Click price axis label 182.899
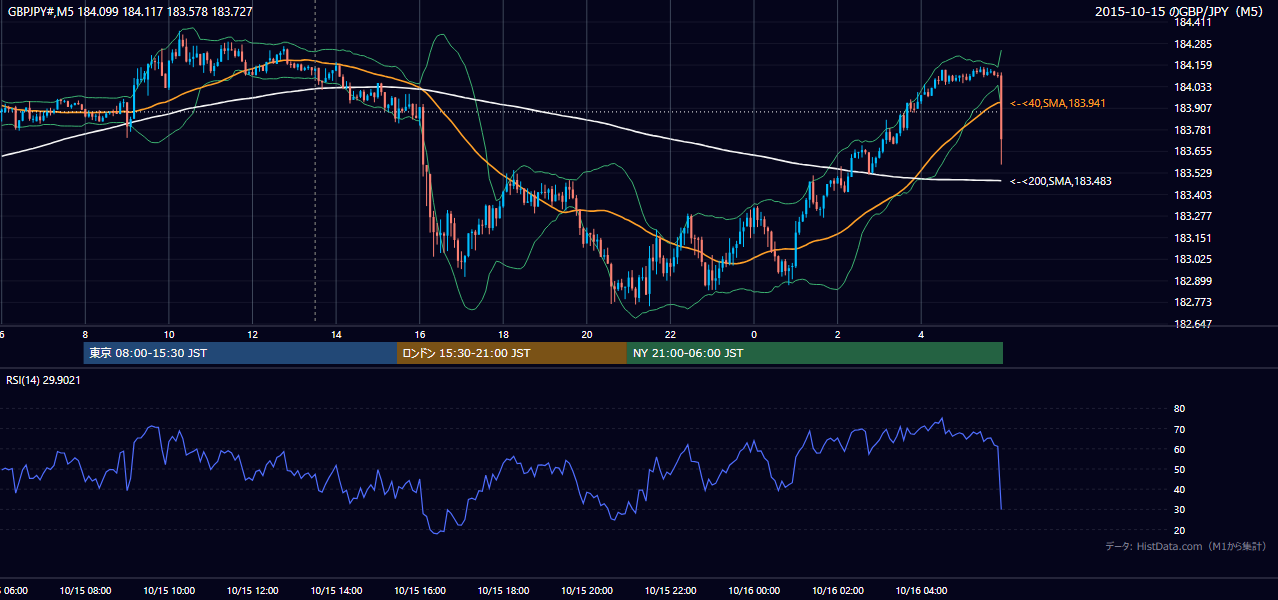 (x=1193, y=280)
